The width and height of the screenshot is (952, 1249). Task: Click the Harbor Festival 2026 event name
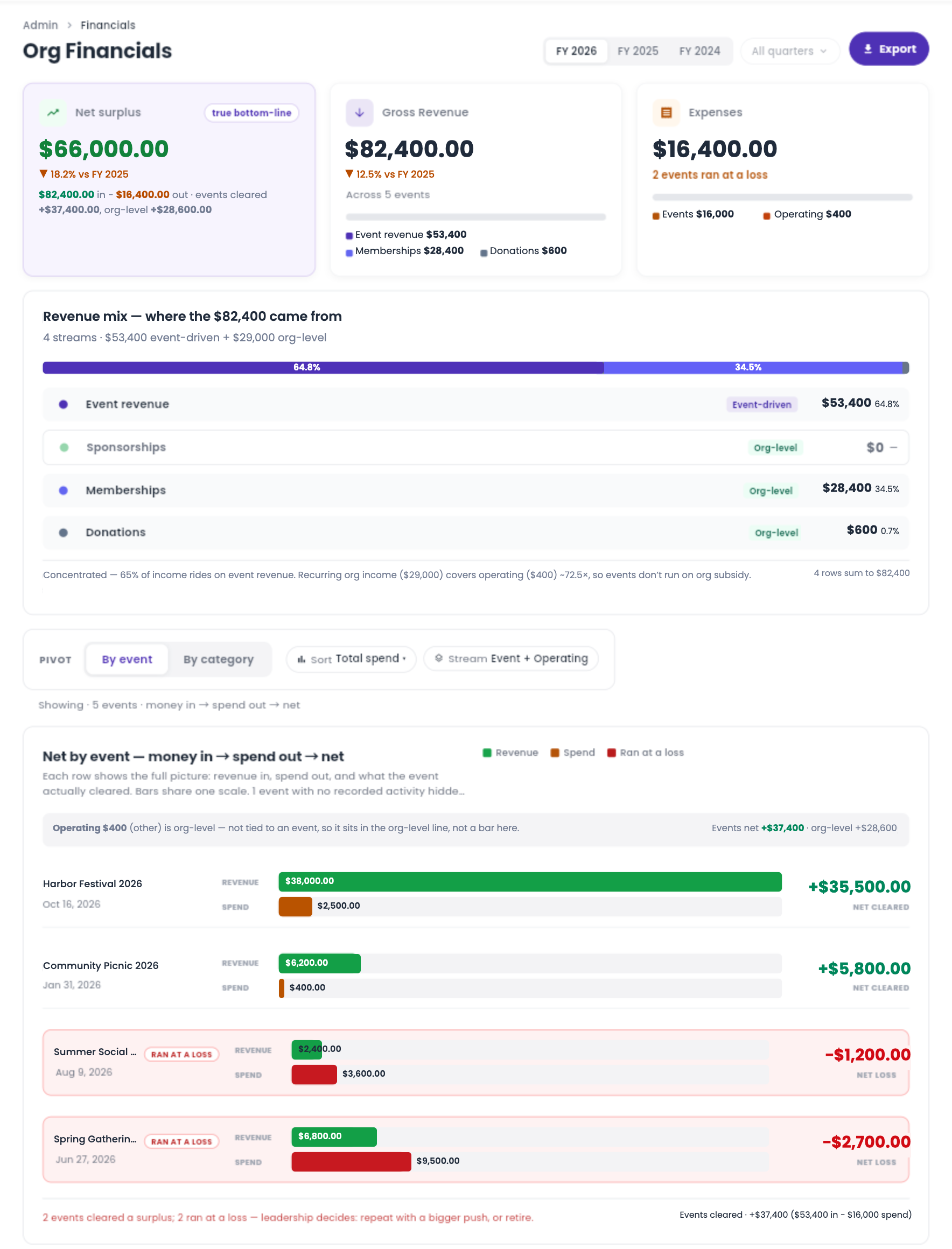click(93, 883)
